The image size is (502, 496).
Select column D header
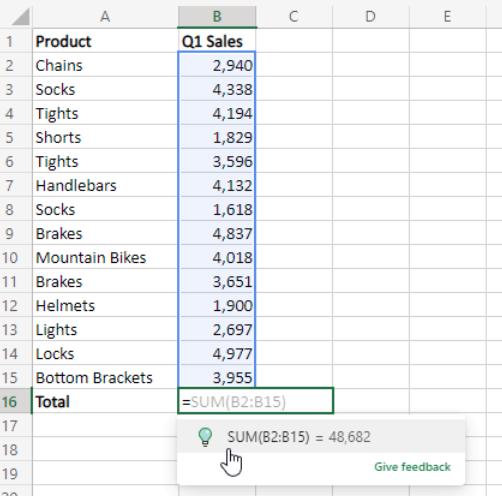(x=371, y=16)
